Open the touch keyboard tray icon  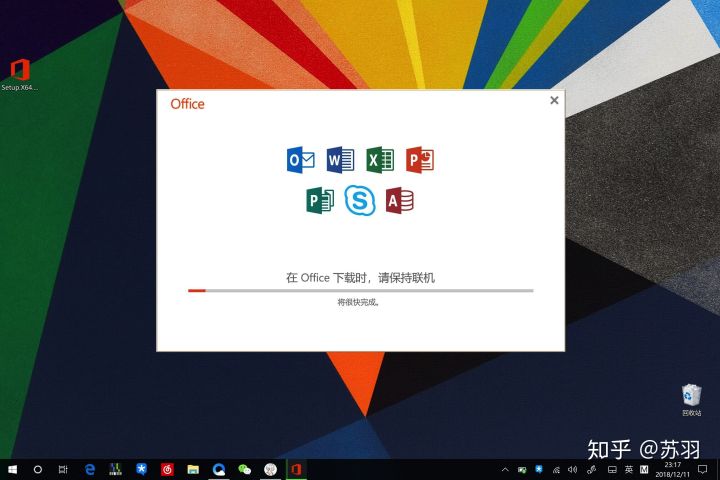coord(612,469)
